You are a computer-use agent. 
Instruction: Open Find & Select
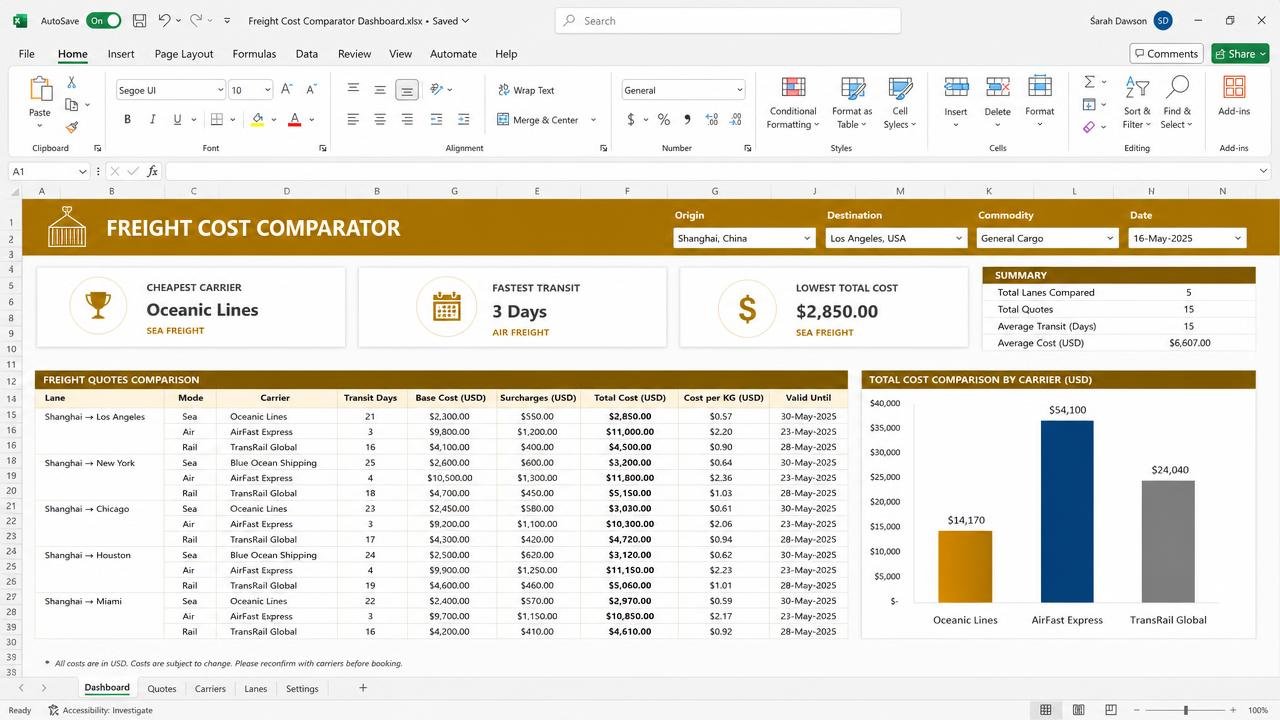(1177, 103)
